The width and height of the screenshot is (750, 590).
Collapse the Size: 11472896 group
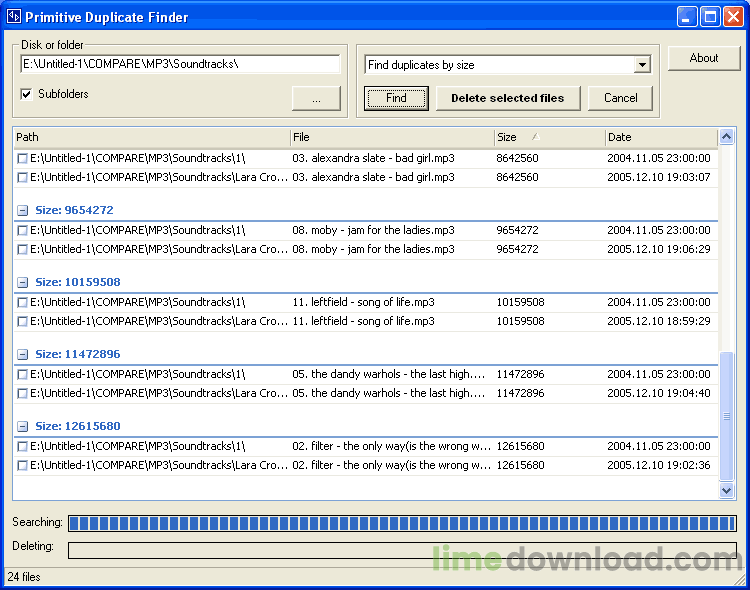[x=23, y=355]
